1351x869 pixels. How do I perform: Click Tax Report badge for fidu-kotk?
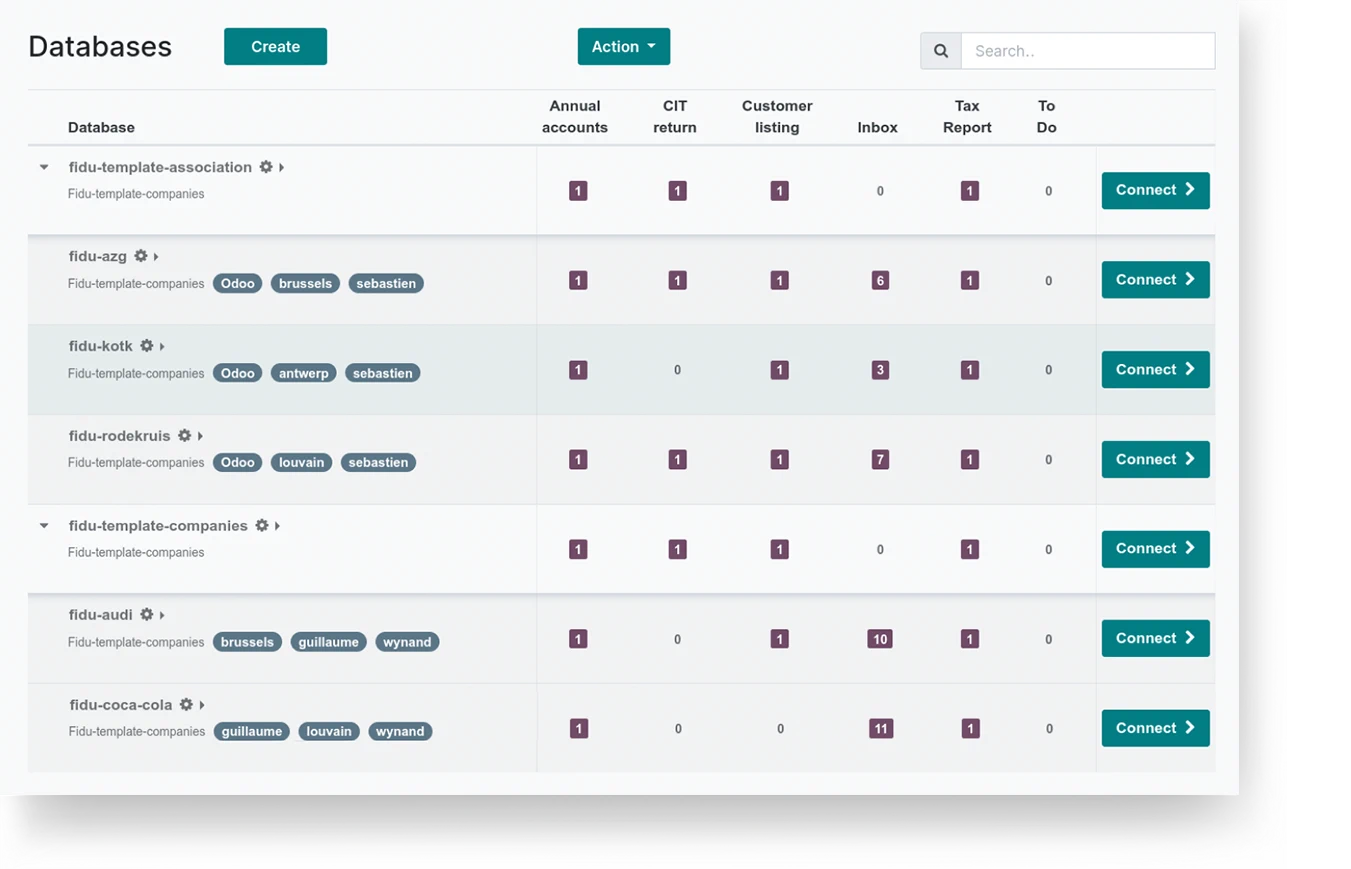[x=970, y=370]
